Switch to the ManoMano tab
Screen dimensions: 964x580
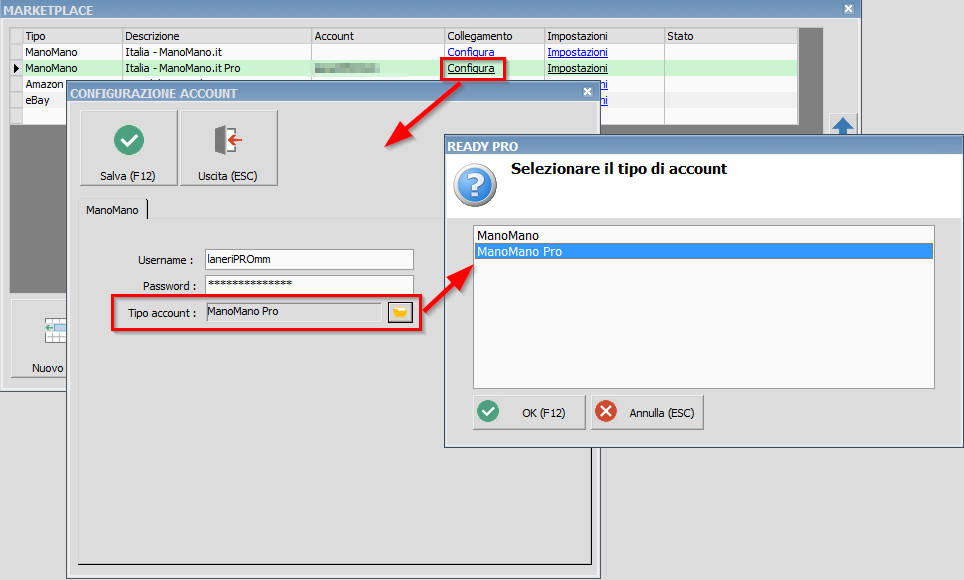coord(113,210)
